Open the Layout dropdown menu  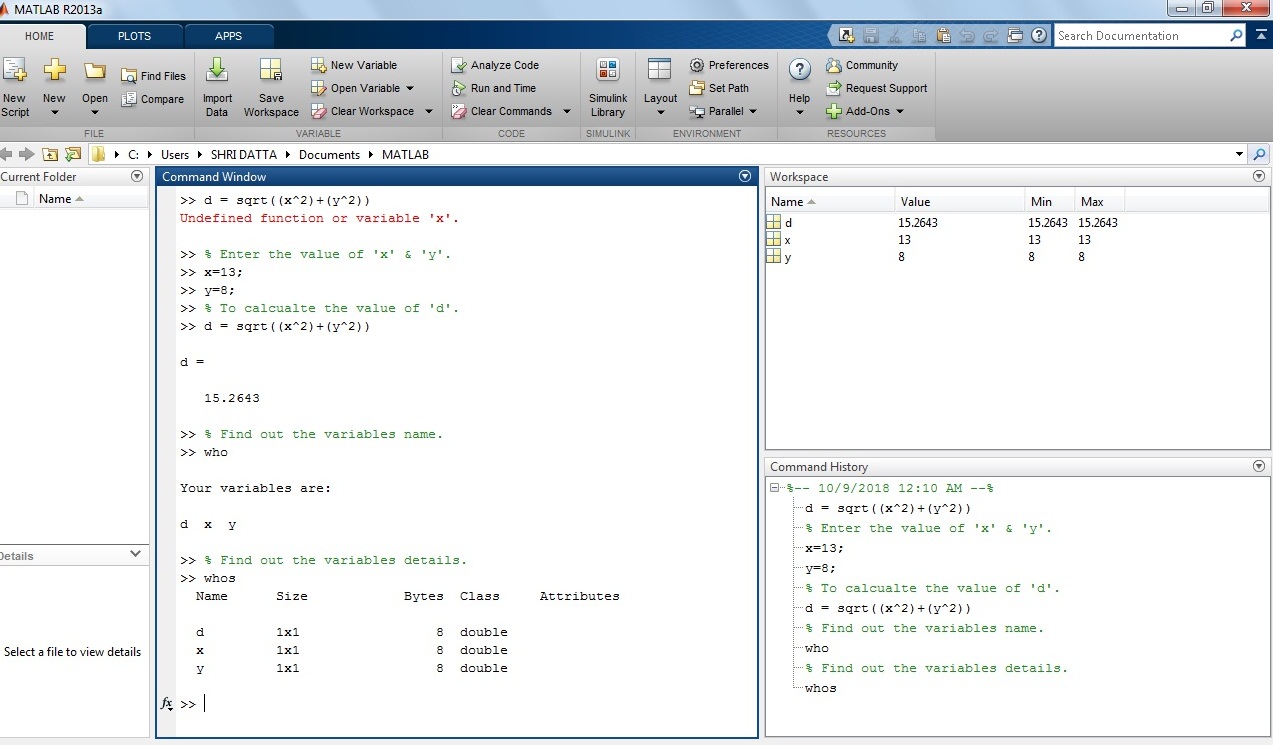pyautogui.click(x=660, y=99)
